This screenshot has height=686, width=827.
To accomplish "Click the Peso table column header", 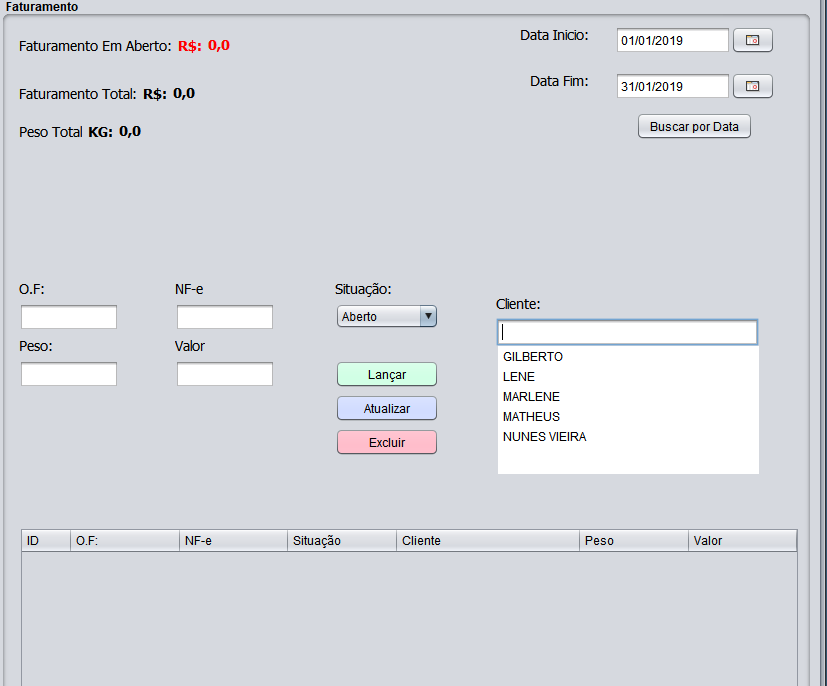I will (634, 541).
